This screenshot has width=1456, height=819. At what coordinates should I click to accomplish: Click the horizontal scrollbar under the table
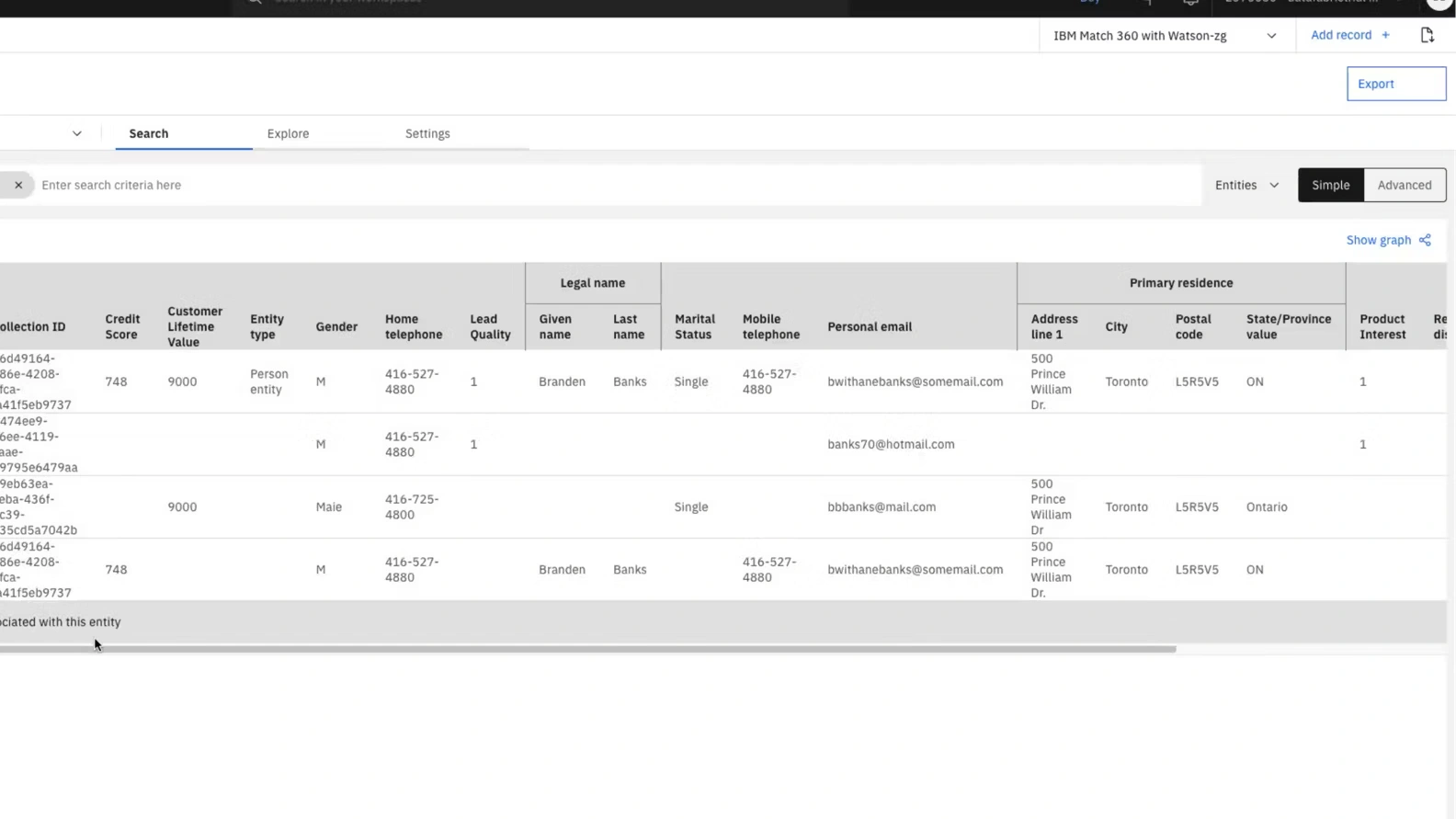point(588,649)
